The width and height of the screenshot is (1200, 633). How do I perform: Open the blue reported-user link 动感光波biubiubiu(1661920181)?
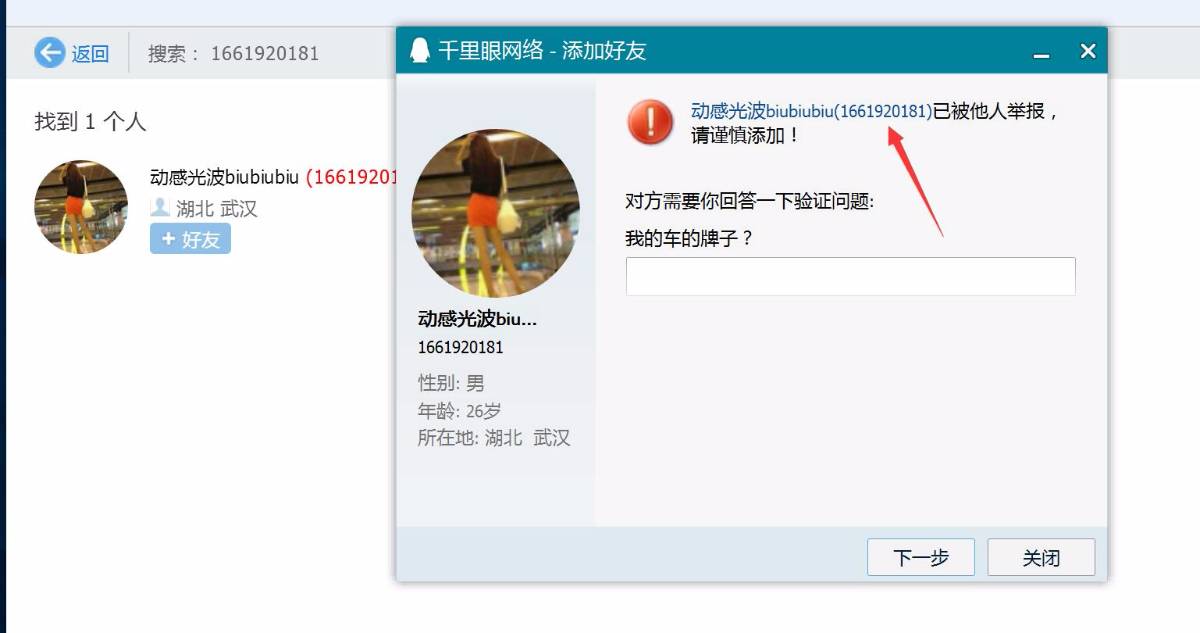pyautogui.click(x=812, y=111)
